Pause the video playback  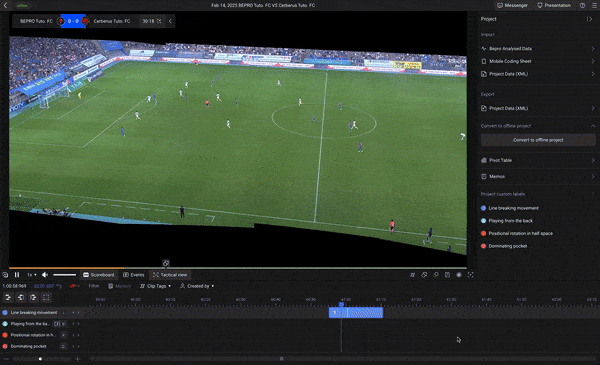pos(17,275)
